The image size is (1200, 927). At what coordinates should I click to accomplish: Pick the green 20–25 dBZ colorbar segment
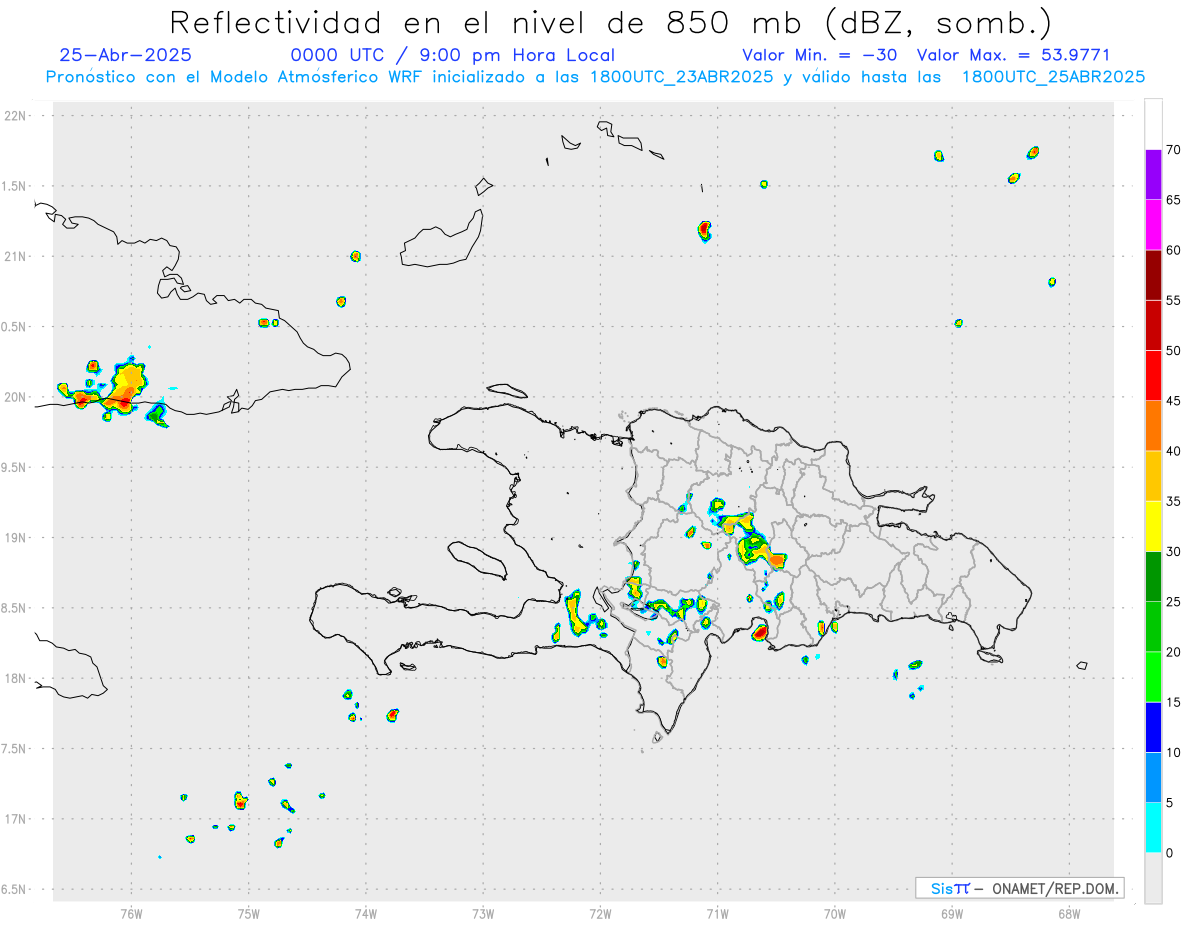(x=1153, y=627)
